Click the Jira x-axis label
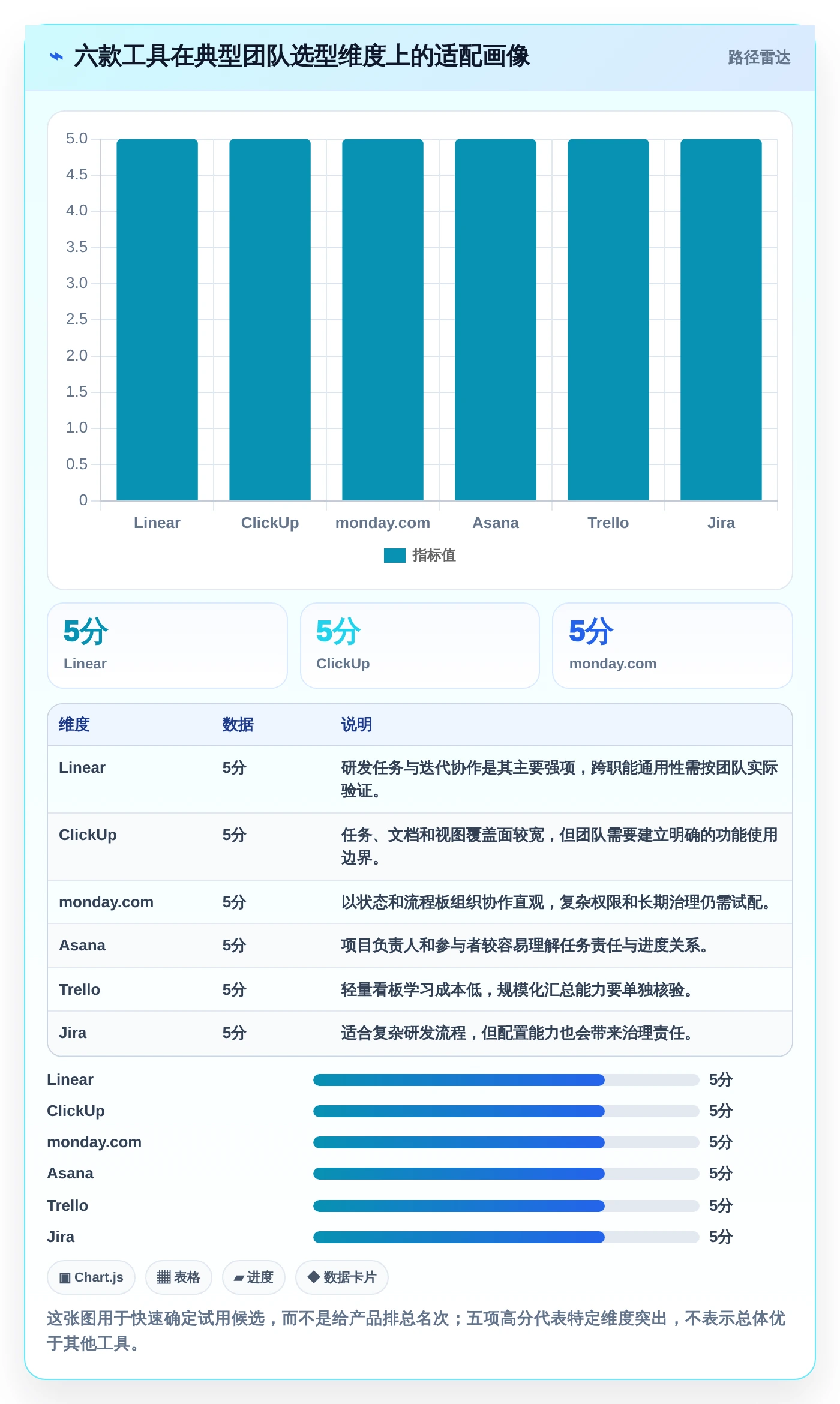The width and height of the screenshot is (840, 1404). pyautogui.click(x=721, y=523)
